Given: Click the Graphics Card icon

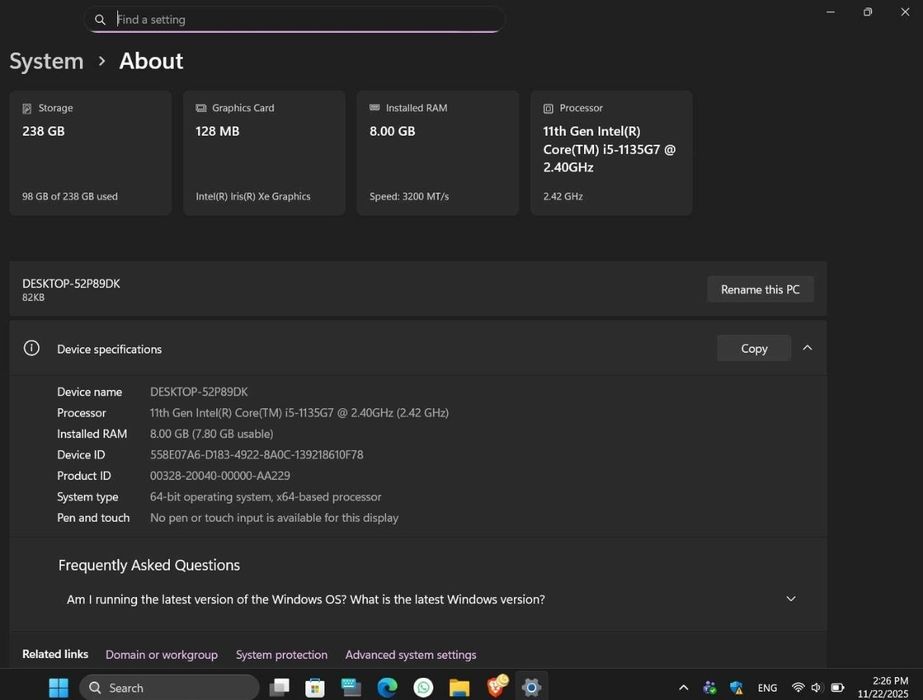Looking at the screenshot, I should [201, 108].
